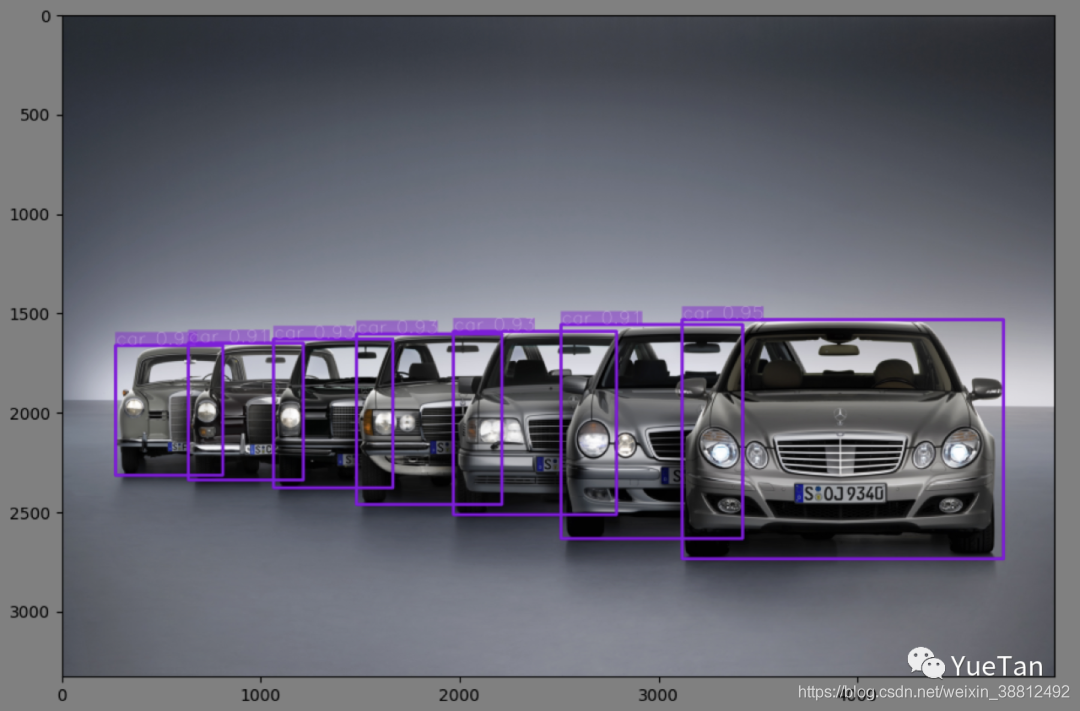Click the YueTan watermark text
Screen dimensions: 1080x711
(x=996, y=666)
